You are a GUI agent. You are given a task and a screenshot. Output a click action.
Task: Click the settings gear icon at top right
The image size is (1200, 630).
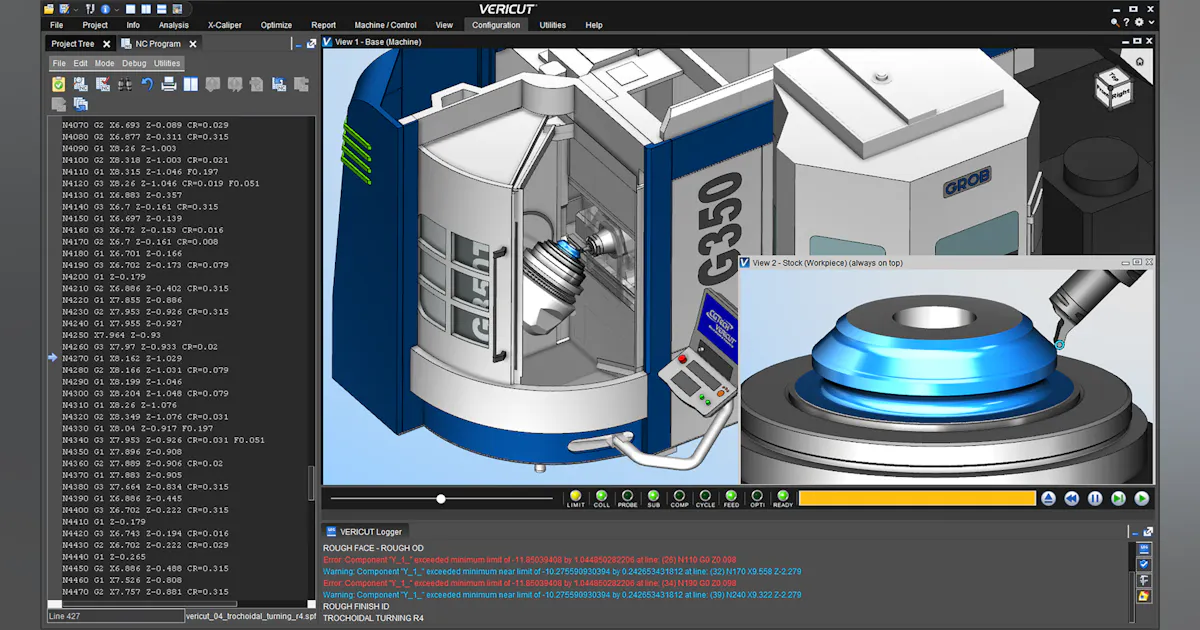click(x=1141, y=21)
